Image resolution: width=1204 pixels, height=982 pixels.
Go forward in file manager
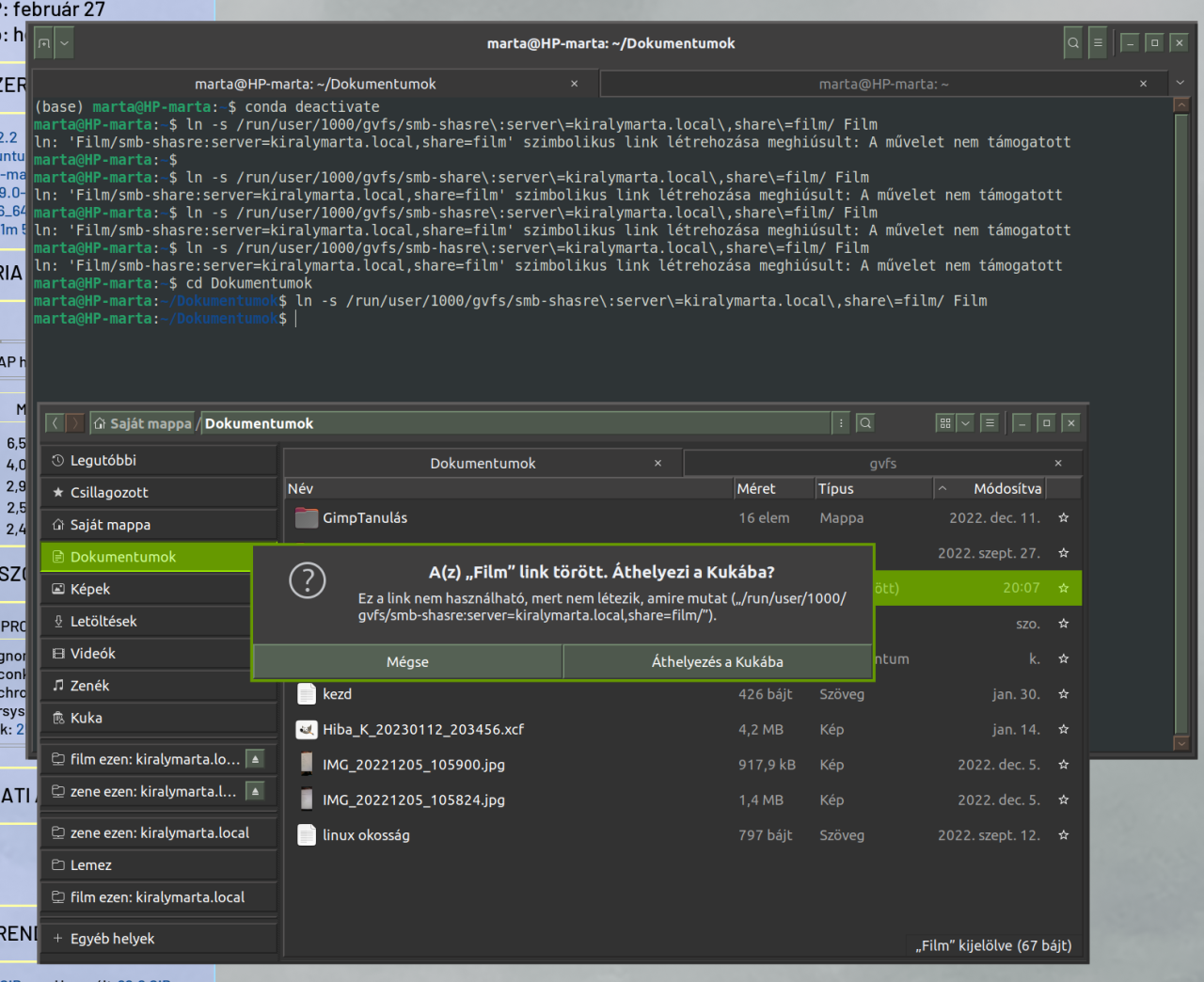tap(75, 423)
